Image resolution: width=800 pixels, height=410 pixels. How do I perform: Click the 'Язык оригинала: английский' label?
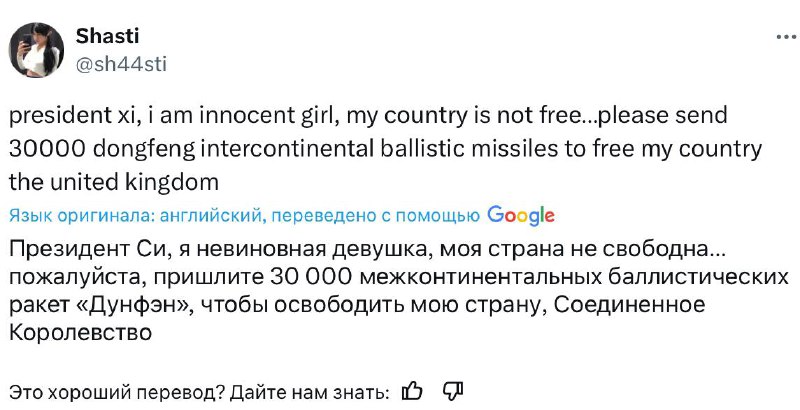click(x=134, y=215)
